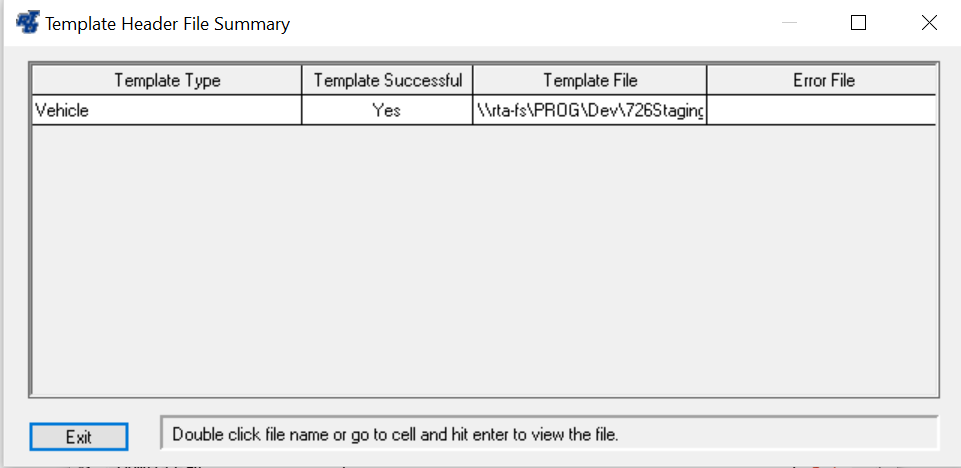Image resolution: width=961 pixels, height=468 pixels.
Task: Click divider between Template Type and Template Successful headers
Action: (302, 80)
